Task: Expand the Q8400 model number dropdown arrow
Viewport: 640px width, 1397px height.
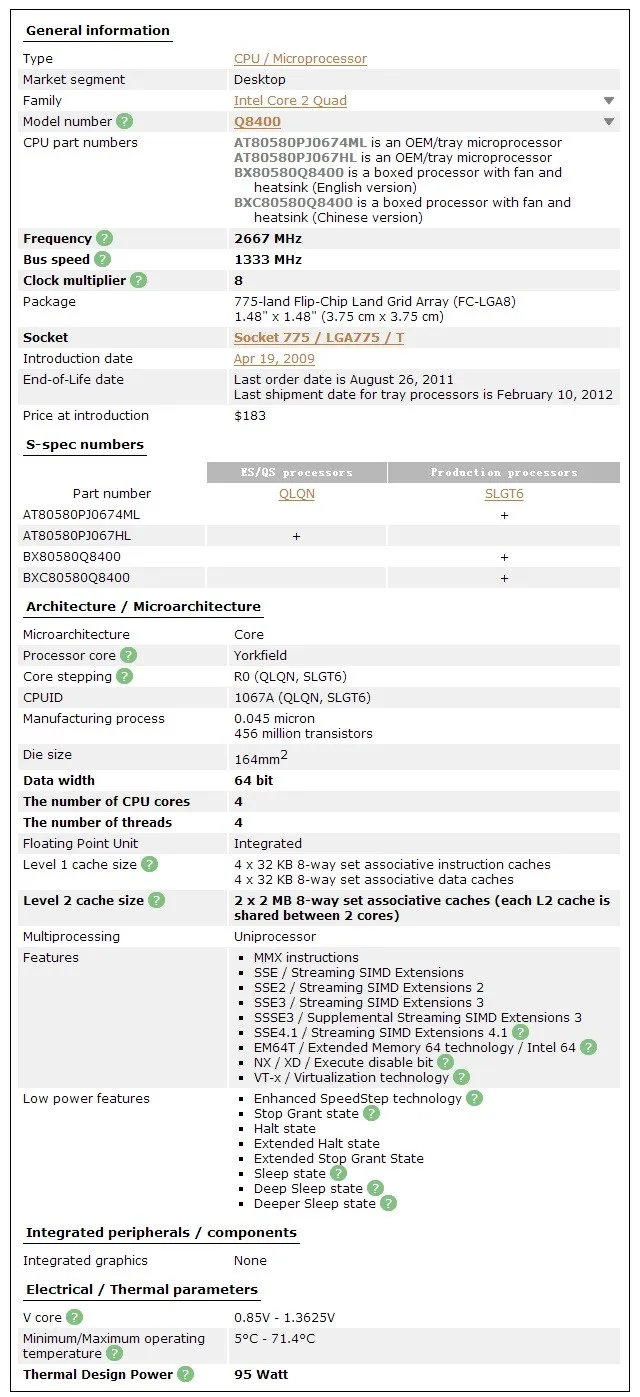Action: tap(609, 122)
